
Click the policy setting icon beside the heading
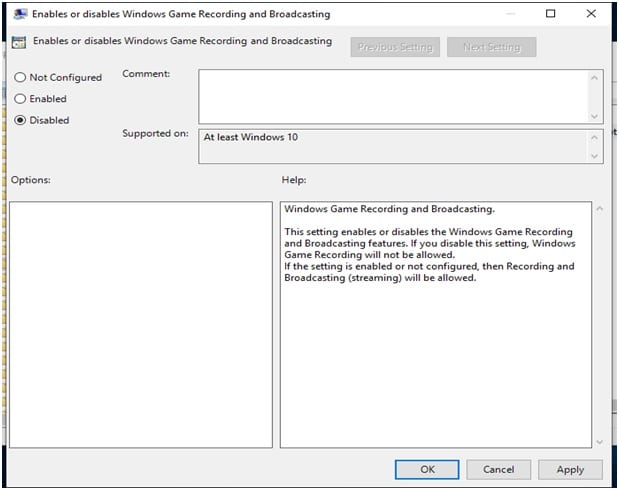(19, 42)
